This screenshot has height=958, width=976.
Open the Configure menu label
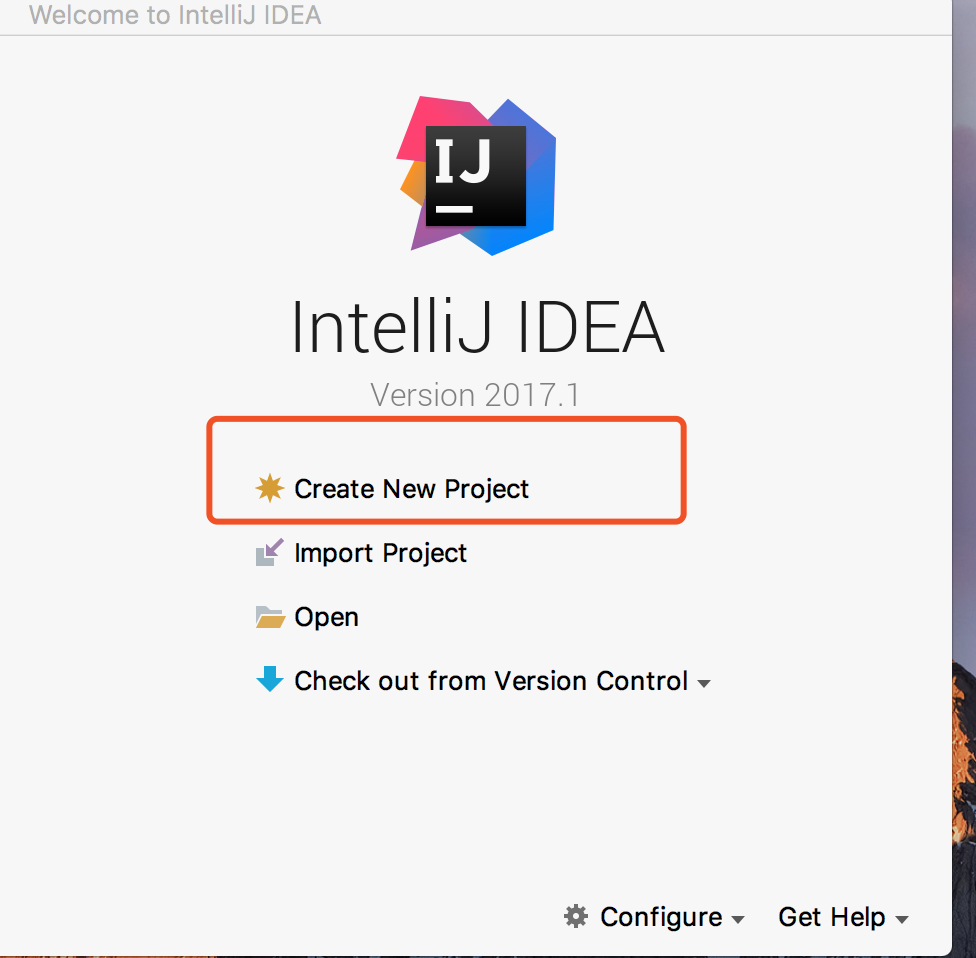(661, 917)
